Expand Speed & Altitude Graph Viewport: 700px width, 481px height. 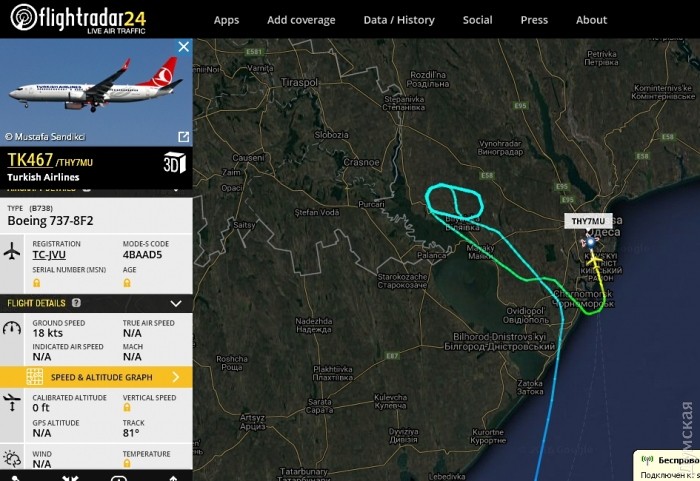(x=96, y=377)
